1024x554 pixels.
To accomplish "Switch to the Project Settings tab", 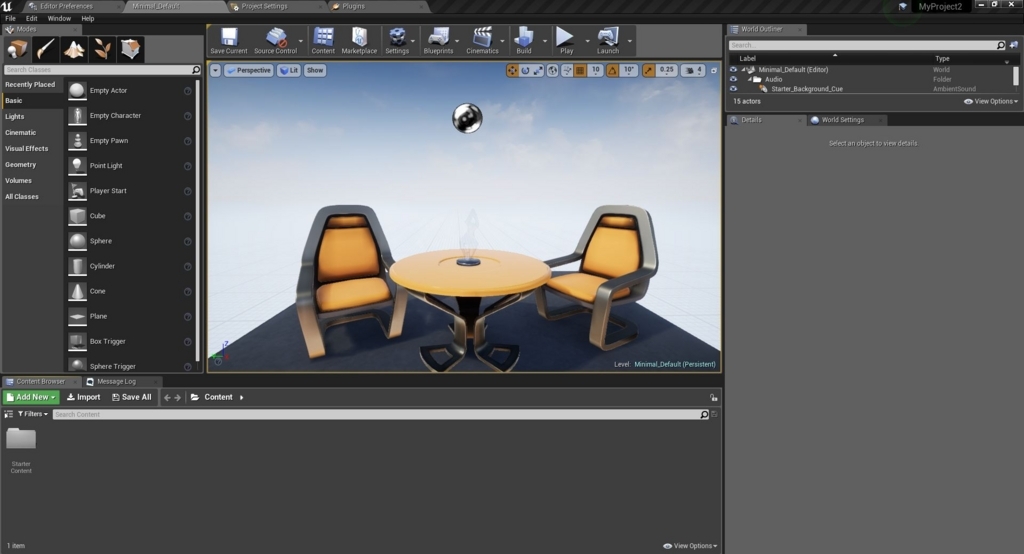I will coord(264,6).
